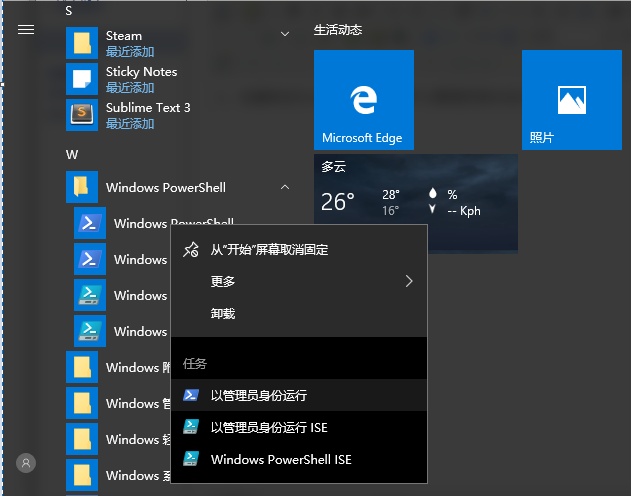Launch Sticky Notes from its icon
This screenshot has width=631, height=496.
82,79
